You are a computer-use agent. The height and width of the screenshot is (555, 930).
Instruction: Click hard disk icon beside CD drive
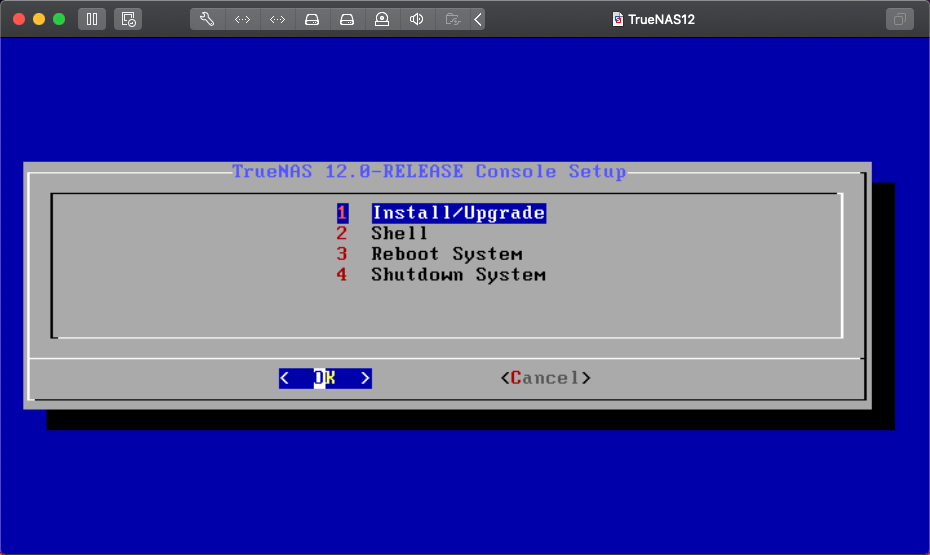[347, 19]
